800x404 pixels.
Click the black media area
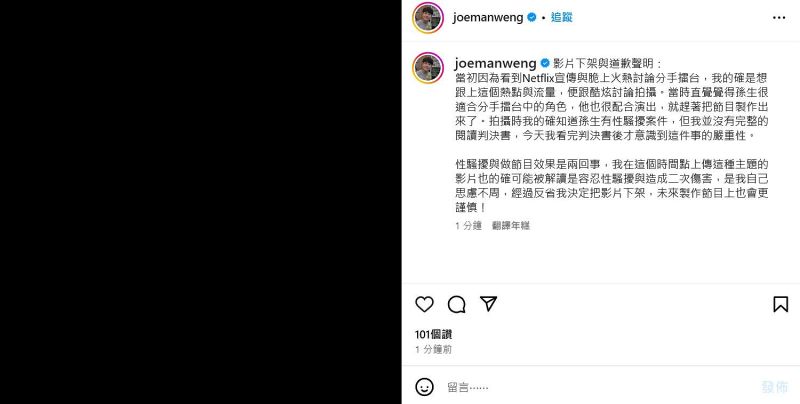201,202
